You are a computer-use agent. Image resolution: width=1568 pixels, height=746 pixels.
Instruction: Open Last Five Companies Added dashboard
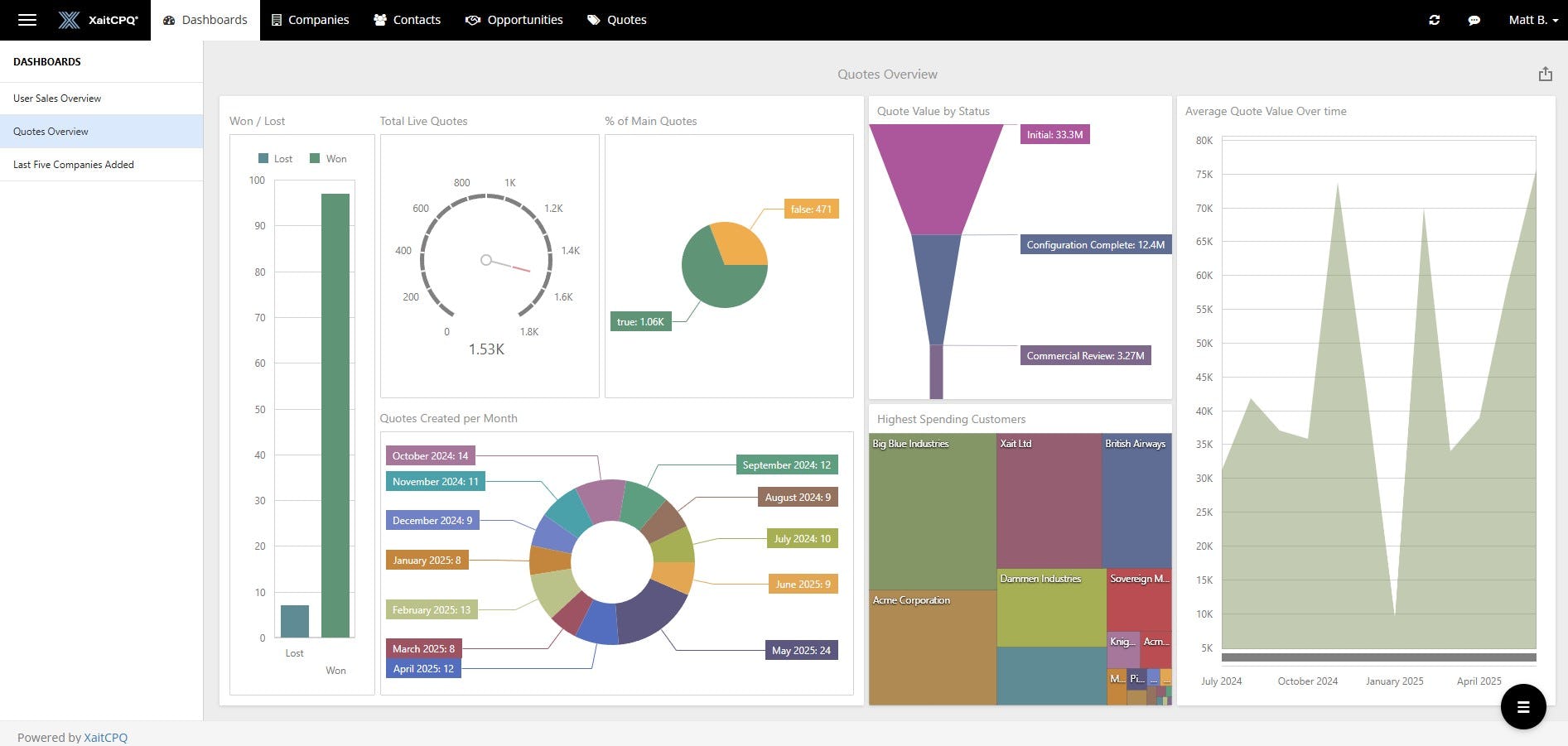coord(74,164)
